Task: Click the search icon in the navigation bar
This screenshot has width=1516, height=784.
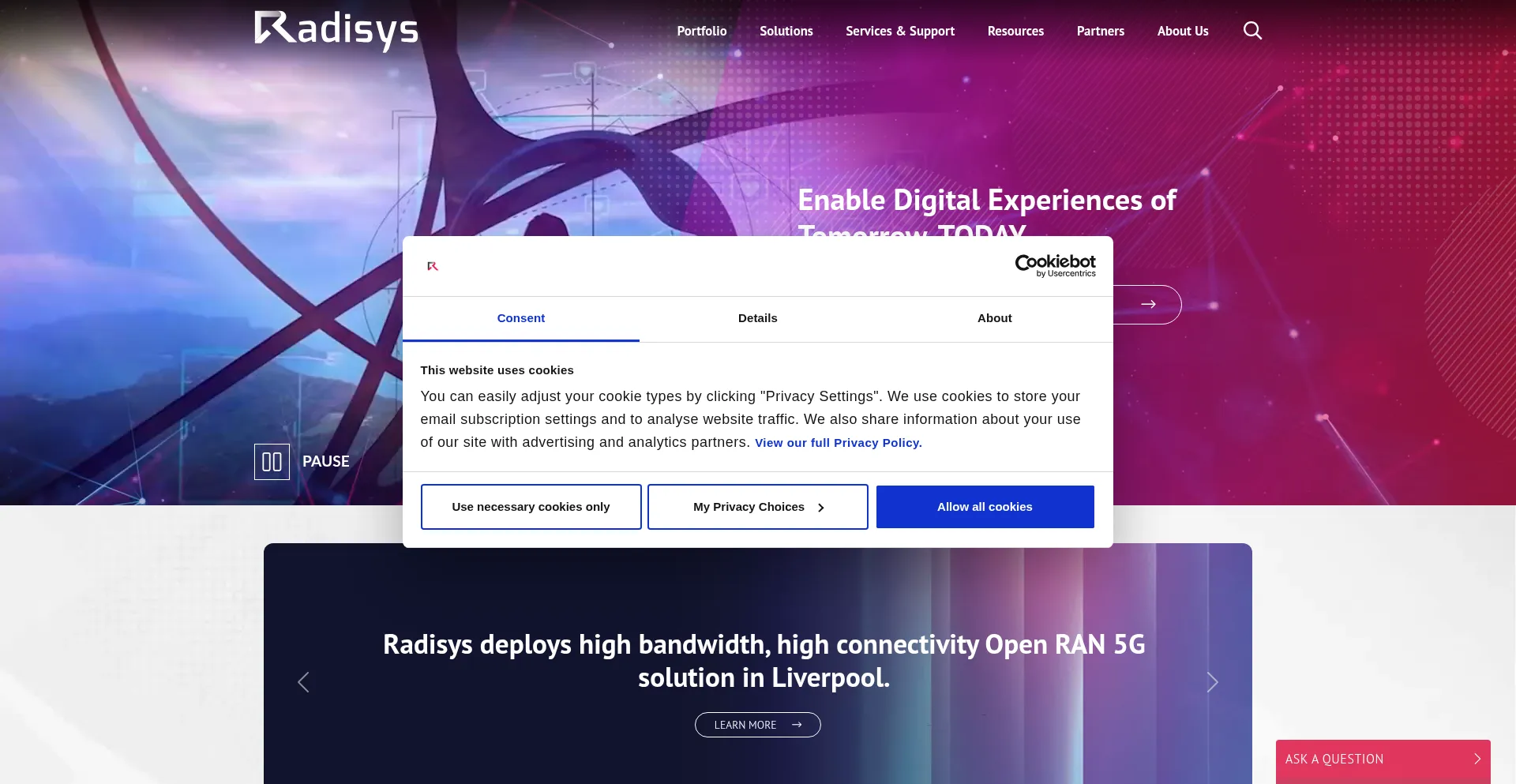Action: 1252,30
